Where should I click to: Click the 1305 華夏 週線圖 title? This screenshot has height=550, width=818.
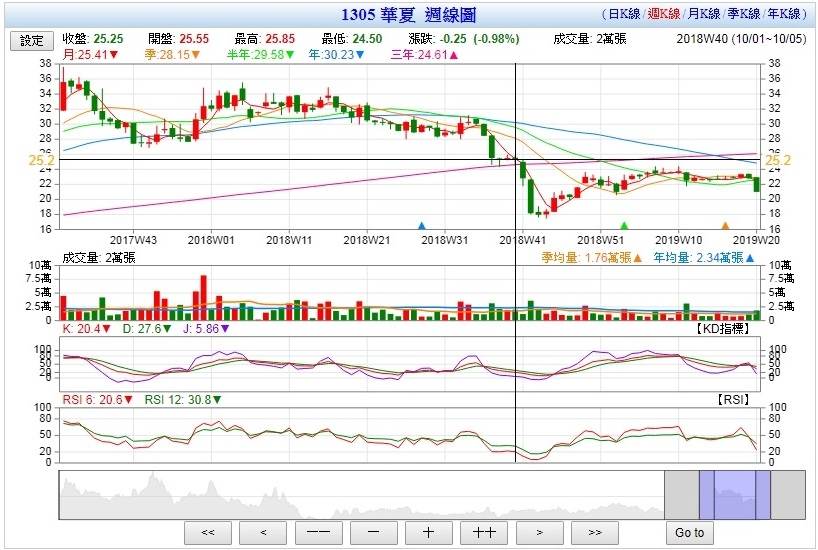(408, 15)
